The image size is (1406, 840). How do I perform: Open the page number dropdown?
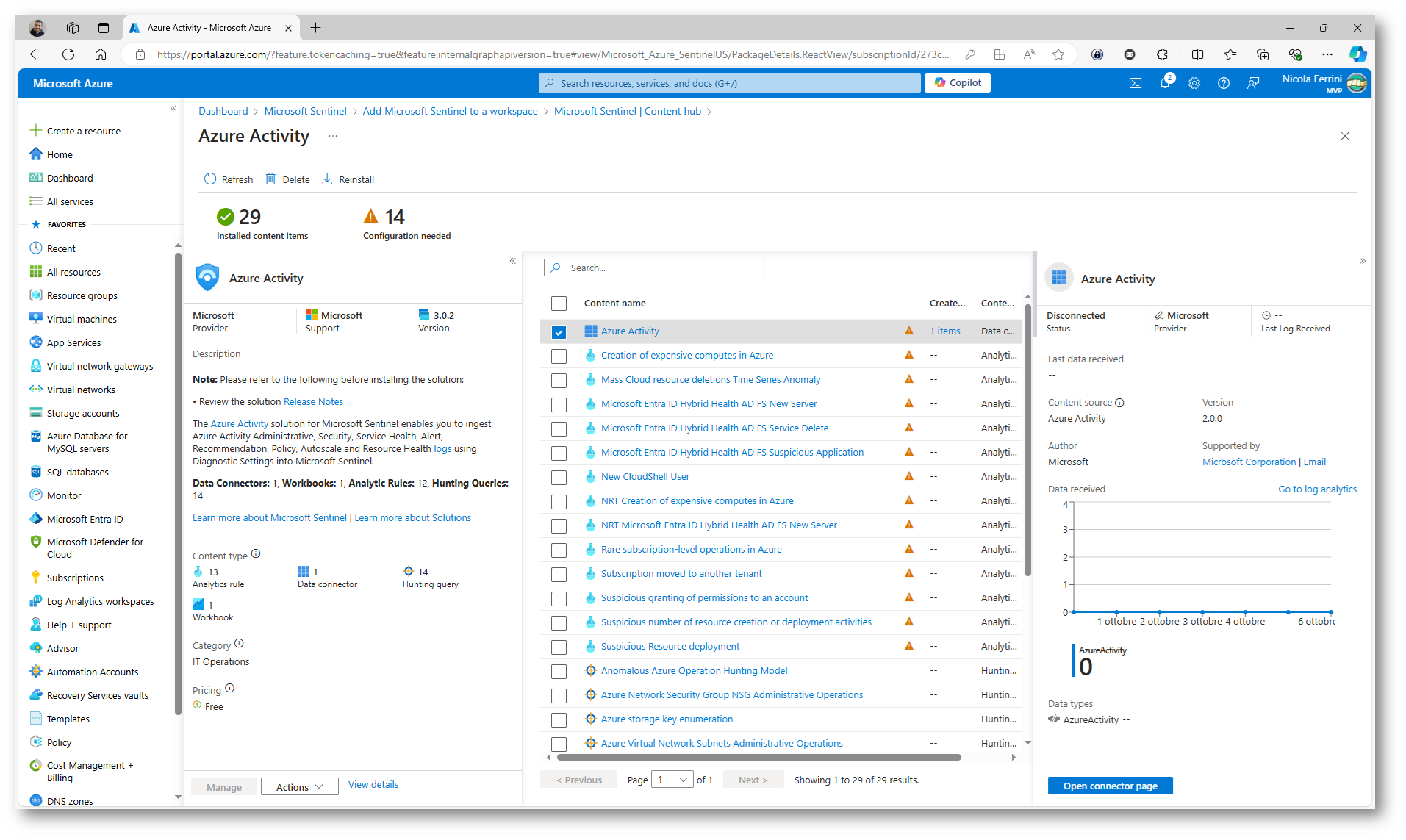tap(672, 780)
